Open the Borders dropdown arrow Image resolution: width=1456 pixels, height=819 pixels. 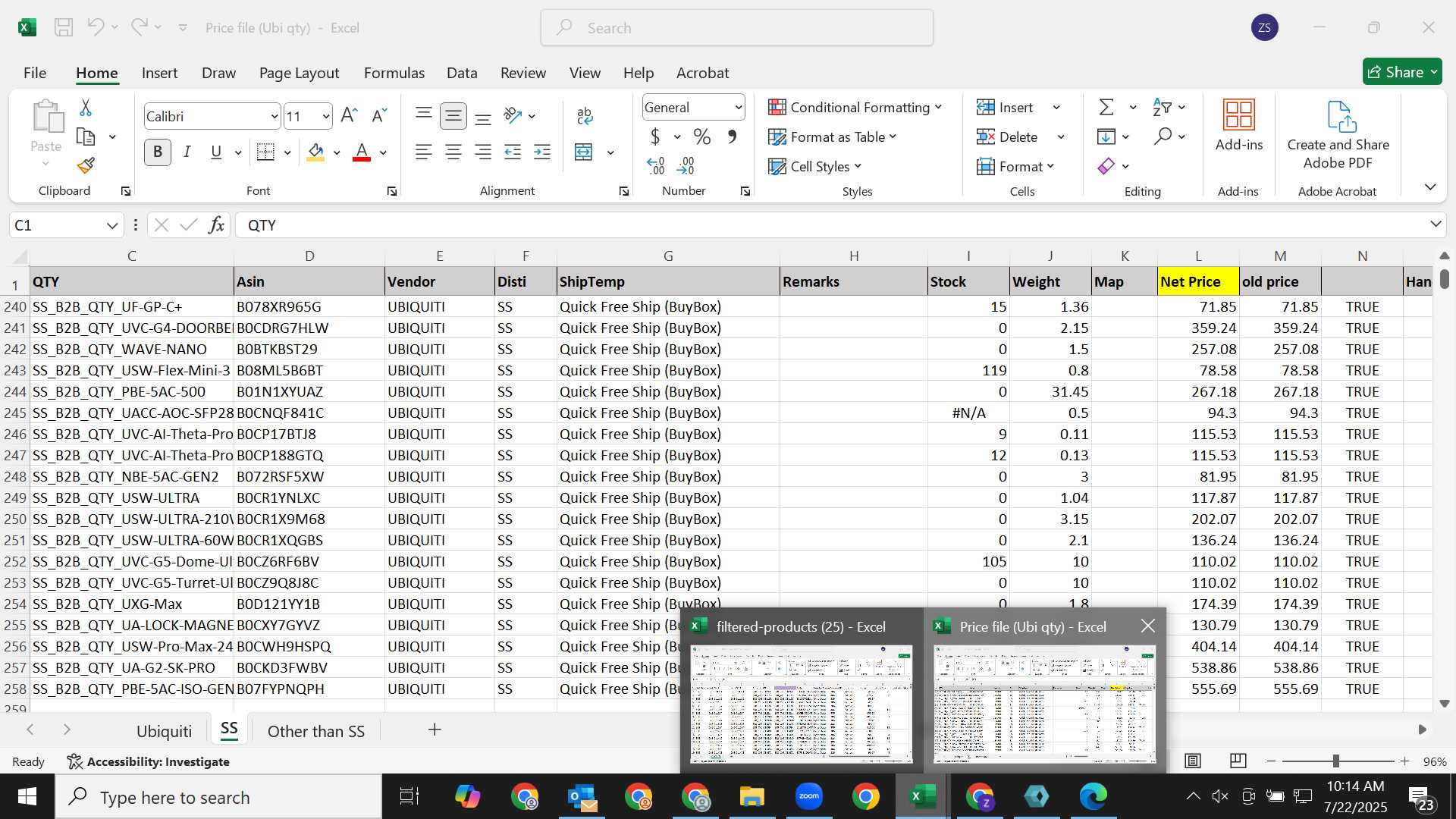(x=287, y=152)
